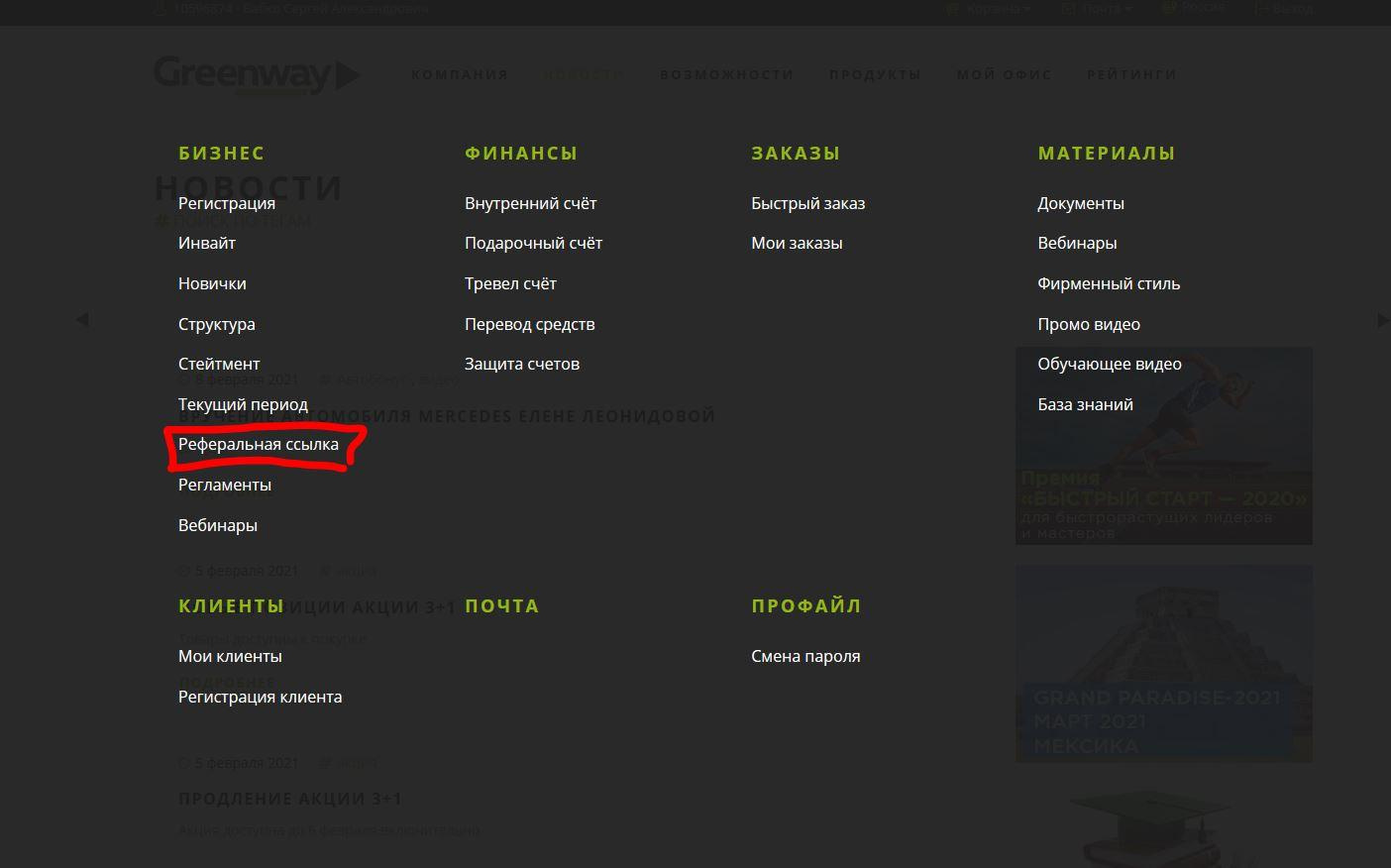Image resolution: width=1391 pixels, height=868 pixels.
Task: Go to Структура page
Action: point(217,324)
